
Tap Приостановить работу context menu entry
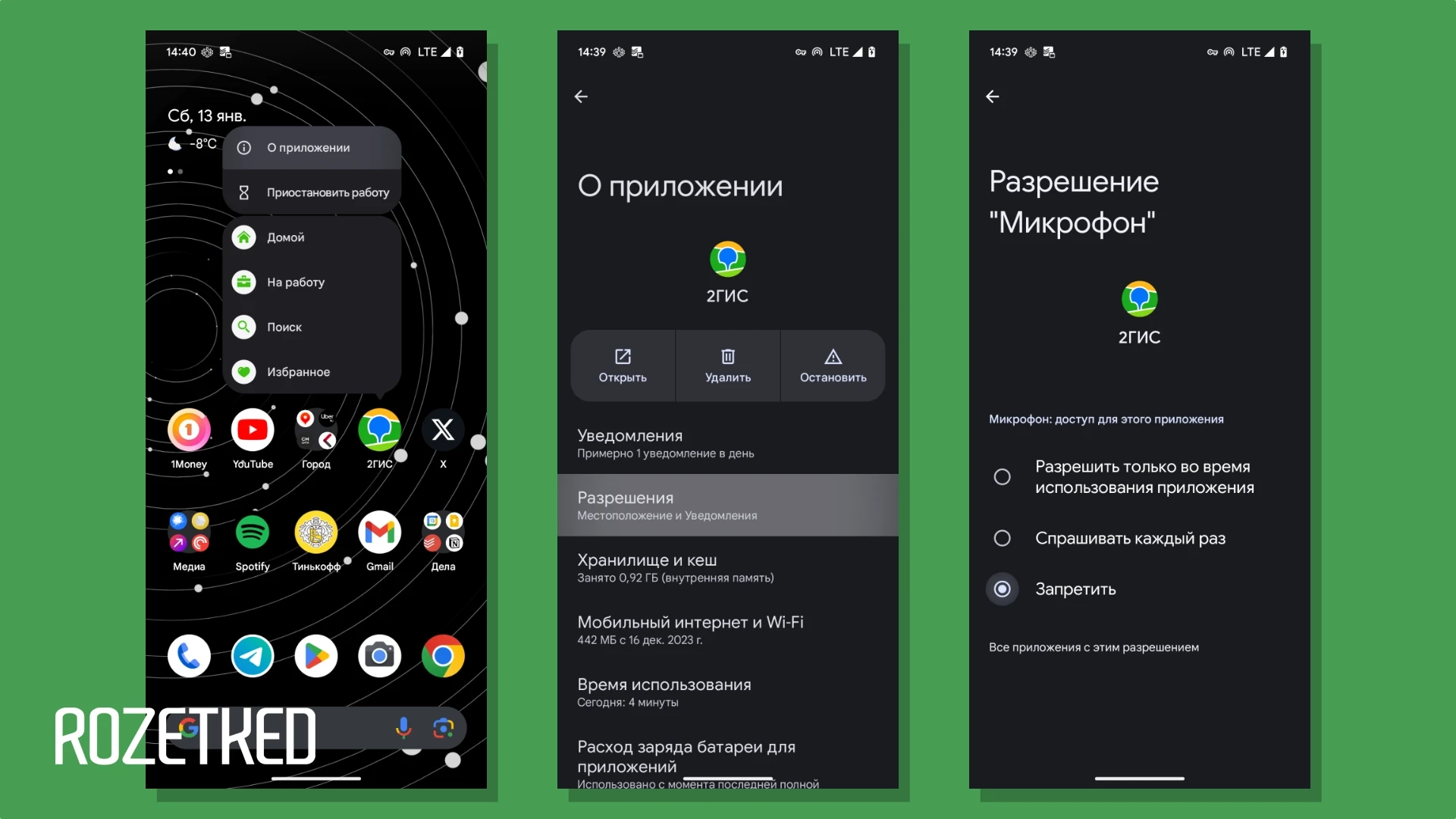coord(328,192)
